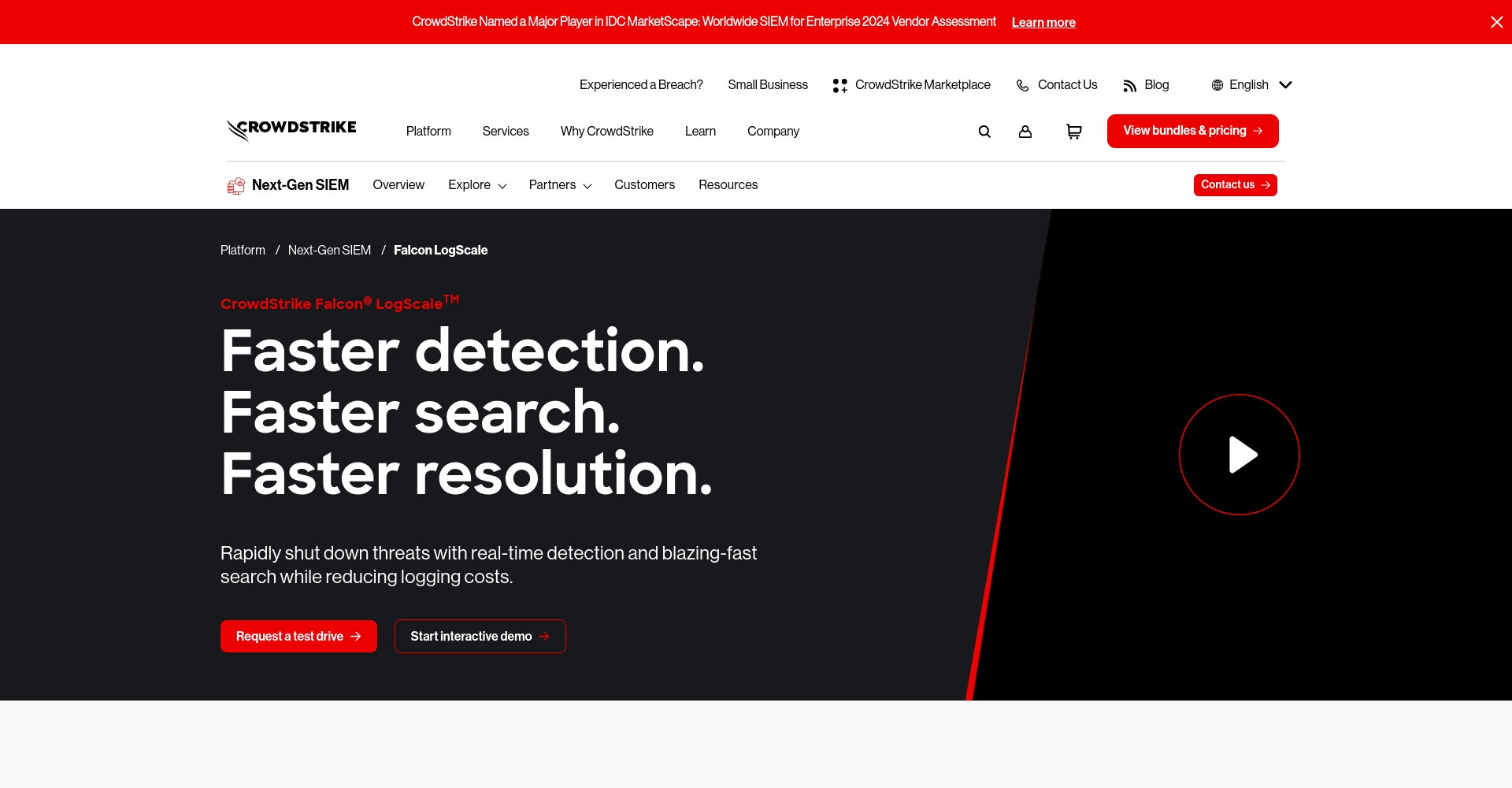Open the Experienced a Breach? link
Viewport: 1512px width, 788px height.
coord(641,85)
